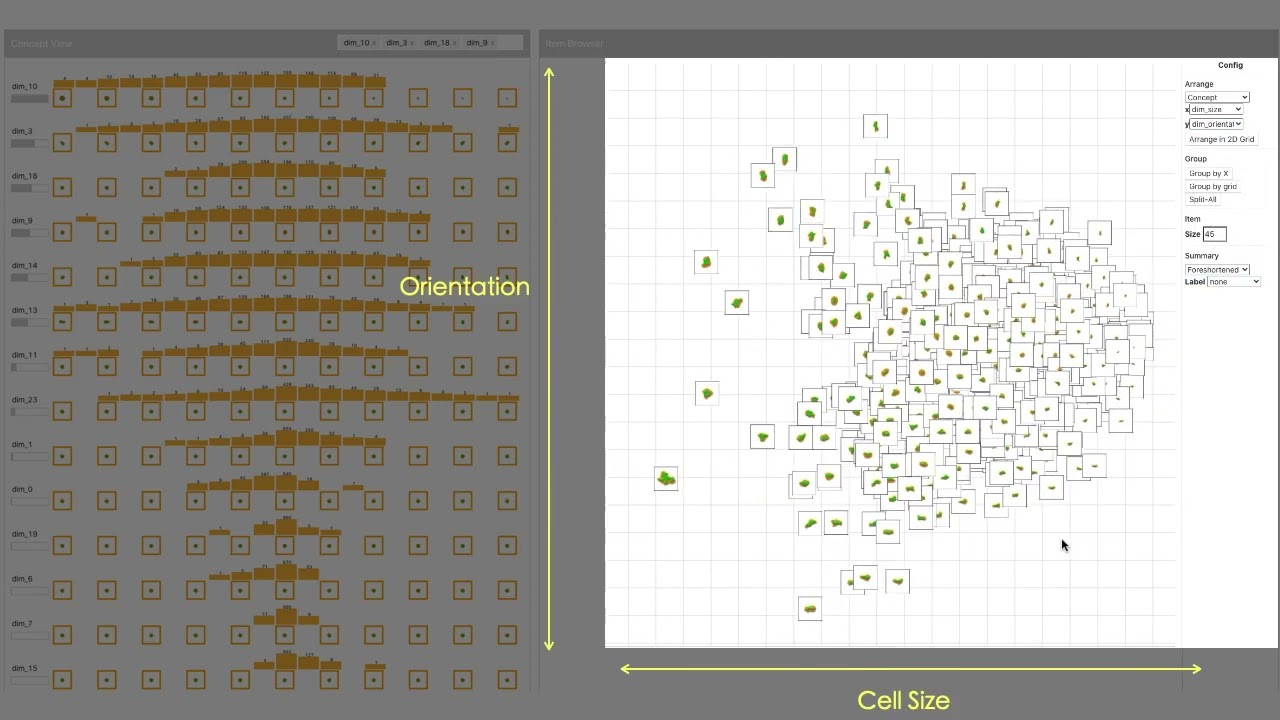Select the last cell thumbnail in the dim_19 row

click(x=507, y=545)
